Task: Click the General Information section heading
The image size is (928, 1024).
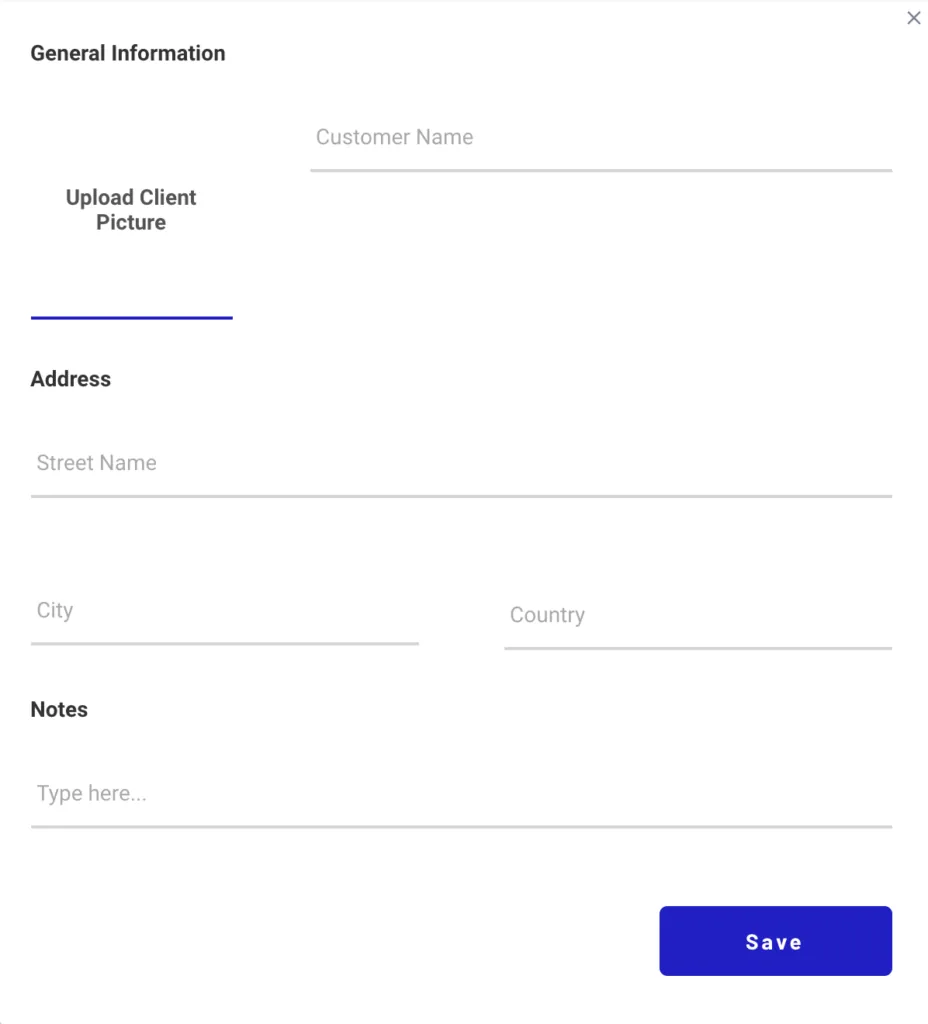Action: point(127,53)
